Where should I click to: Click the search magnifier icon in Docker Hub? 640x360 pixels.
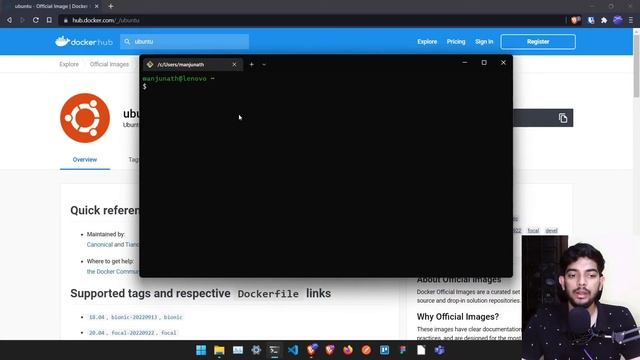(x=127, y=42)
